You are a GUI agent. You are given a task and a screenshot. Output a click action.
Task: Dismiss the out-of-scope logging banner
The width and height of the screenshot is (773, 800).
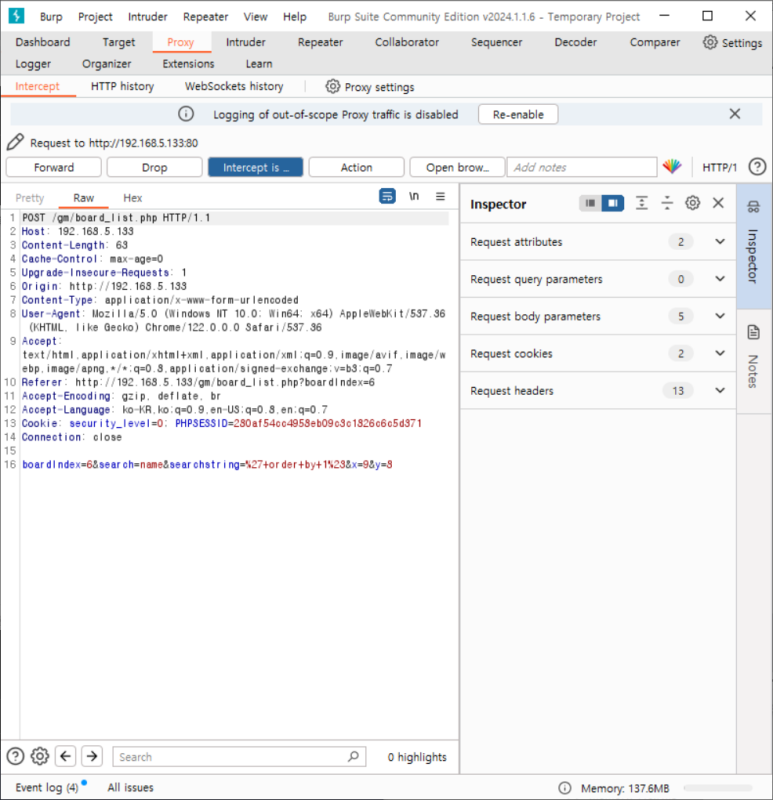734,114
